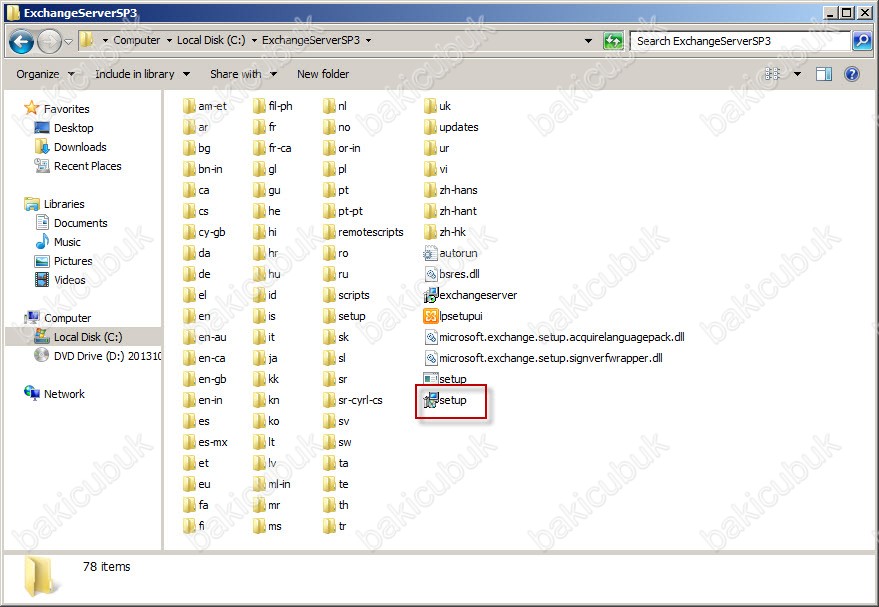This screenshot has height=607, width=879.
Task: Go back using the Back arrow button
Action: [x=21, y=41]
